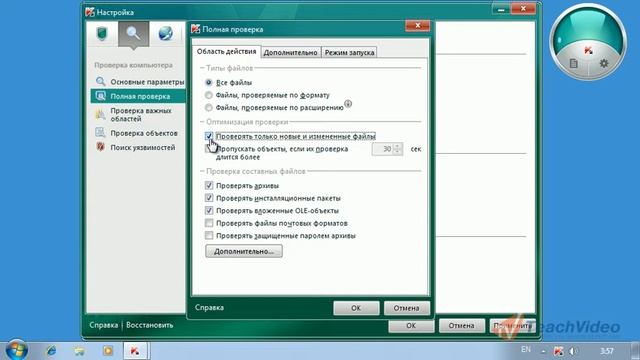Increase seconds value with stepper up
The image size is (640, 360).
pyautogui.click(x=398, y=146)
